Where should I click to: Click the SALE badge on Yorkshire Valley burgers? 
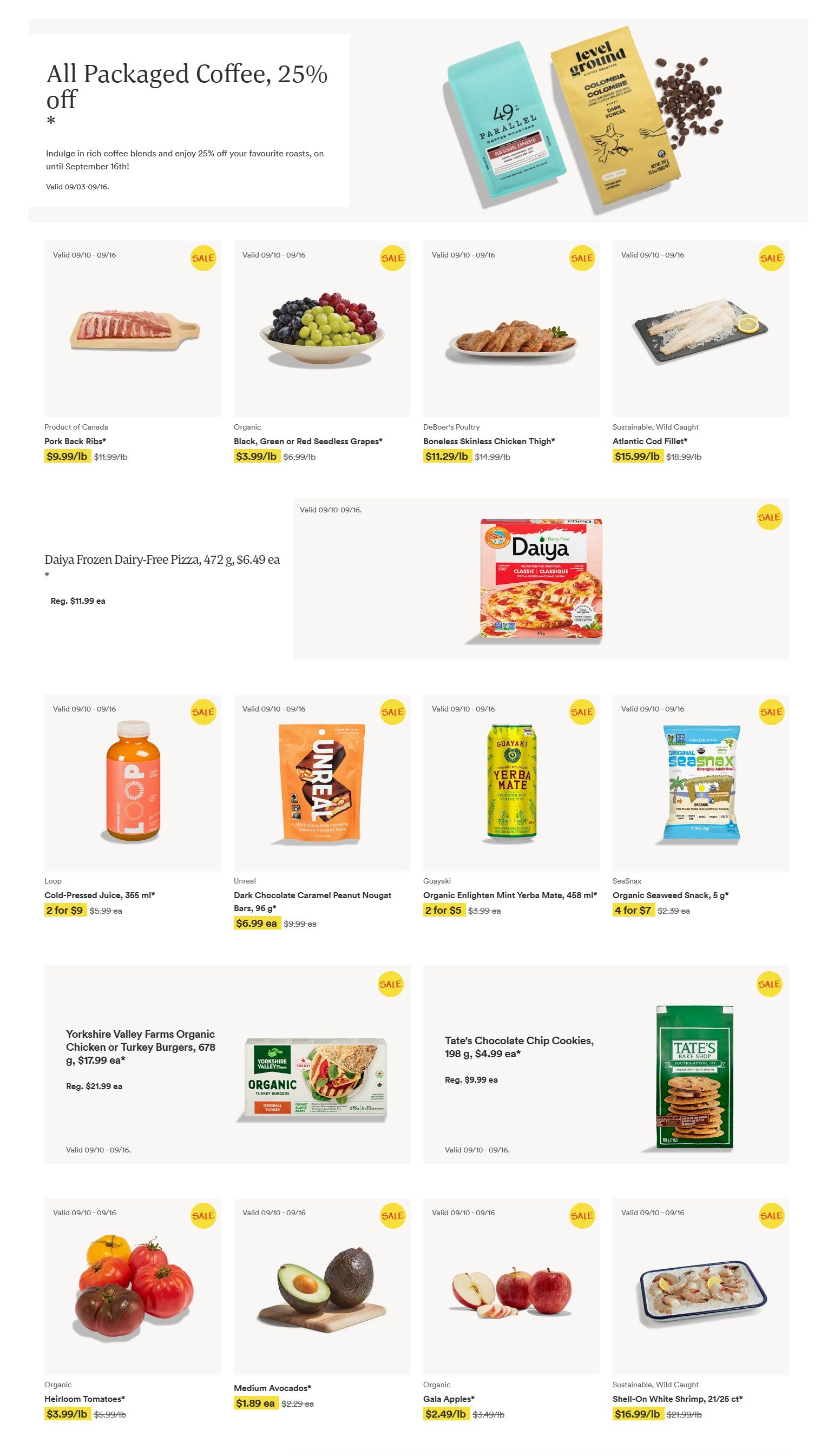tap(390, 984)
